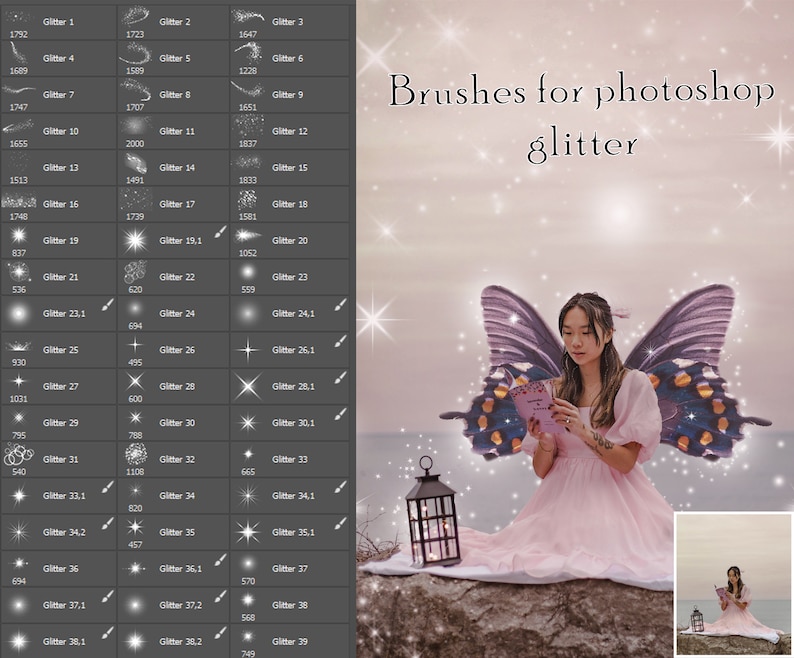Click the size value 2000
794x658 pixels.
click(135, 144)
